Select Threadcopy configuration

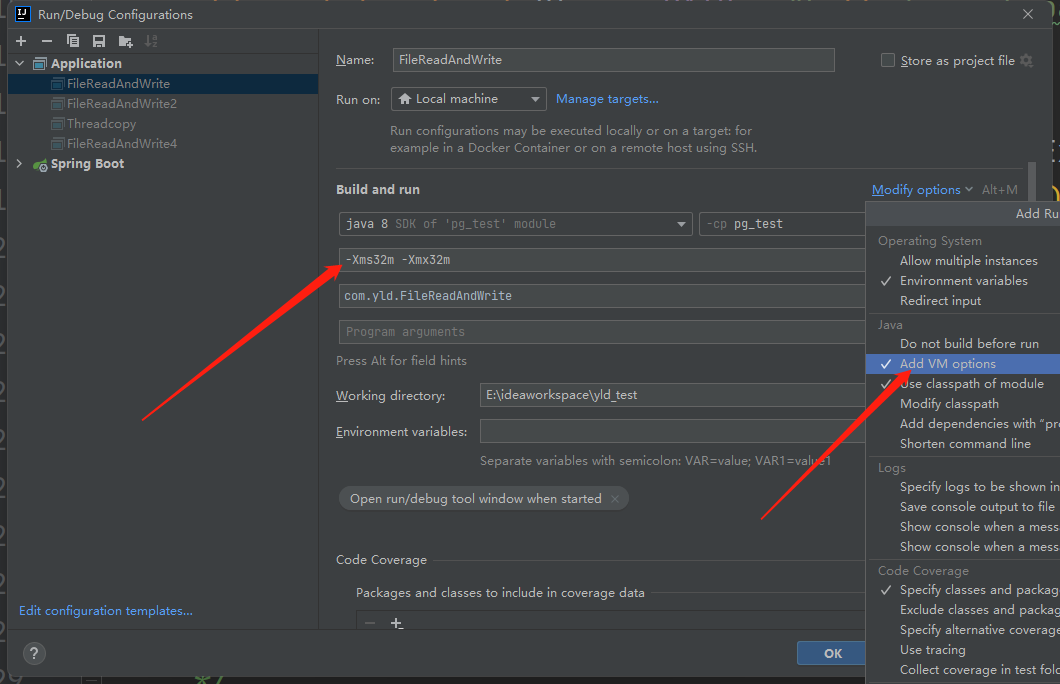[163, 124]
